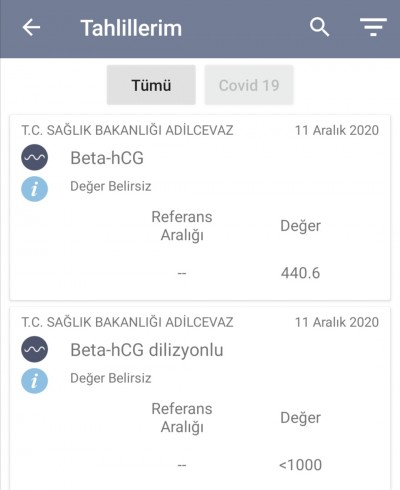Tap second card's 11 Aralık 2020 date
The height and width of the screenshot is (490, 400).
[337, 322]
